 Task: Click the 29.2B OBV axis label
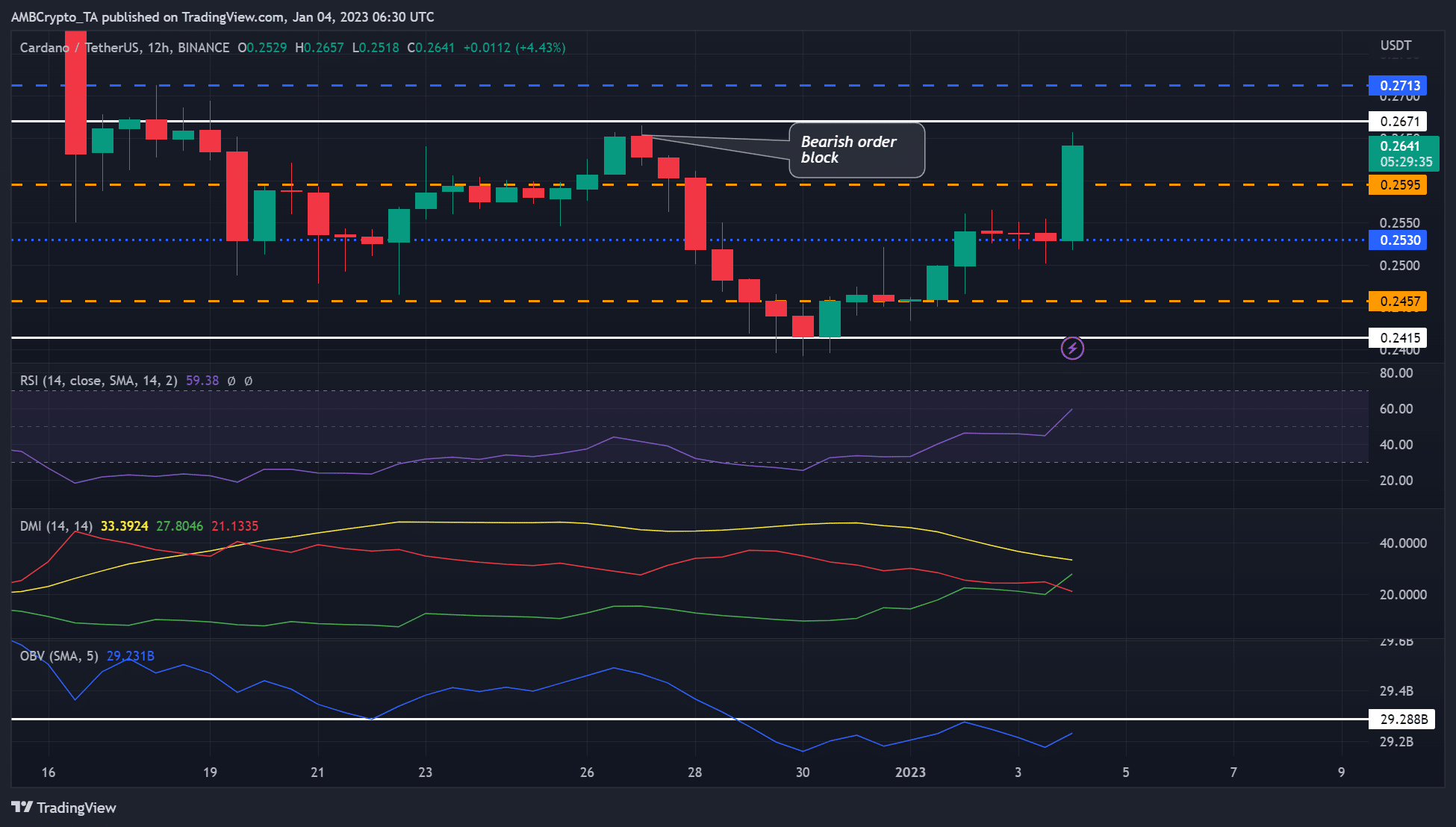[1396, 742]
